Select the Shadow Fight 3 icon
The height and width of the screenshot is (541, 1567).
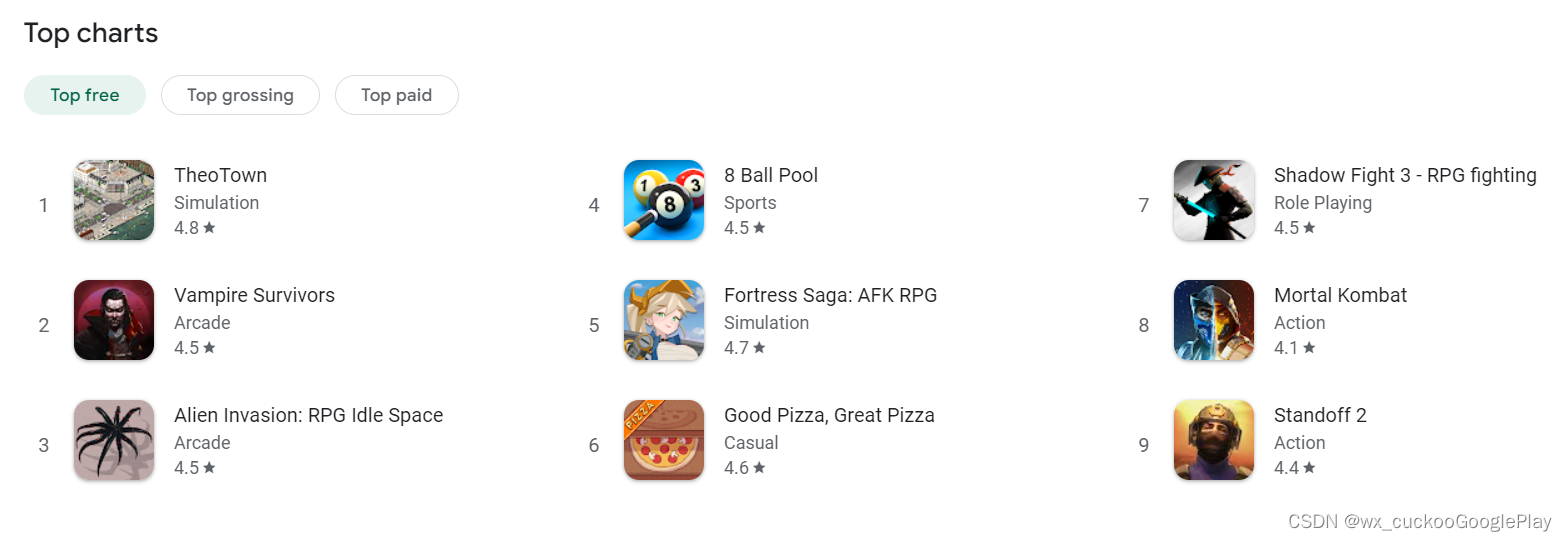pos(1214,200)
